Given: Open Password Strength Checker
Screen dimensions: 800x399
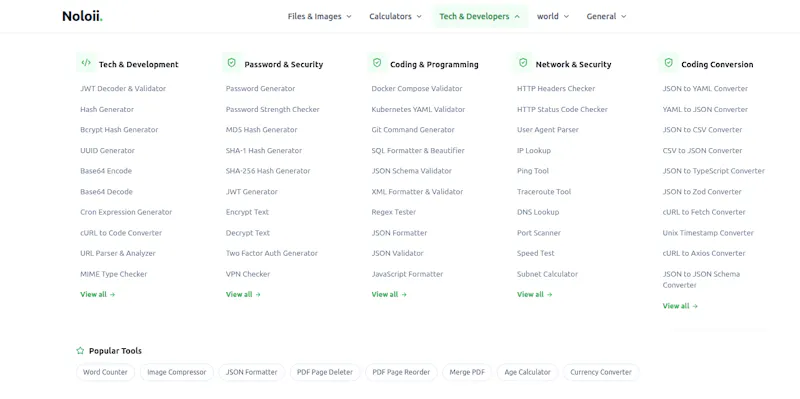Looking at the screenshot, I should 272,110.
